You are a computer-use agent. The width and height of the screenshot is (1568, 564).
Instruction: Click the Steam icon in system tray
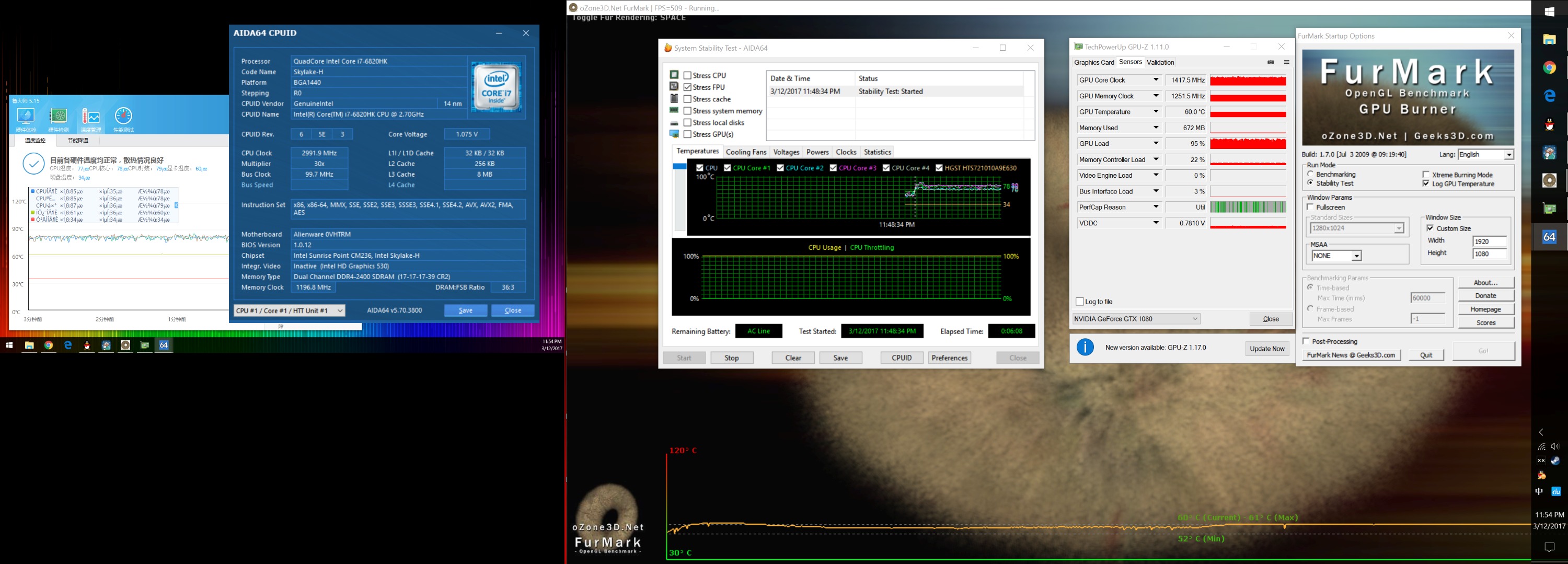pyautogui.click(x=1555, y=461)
